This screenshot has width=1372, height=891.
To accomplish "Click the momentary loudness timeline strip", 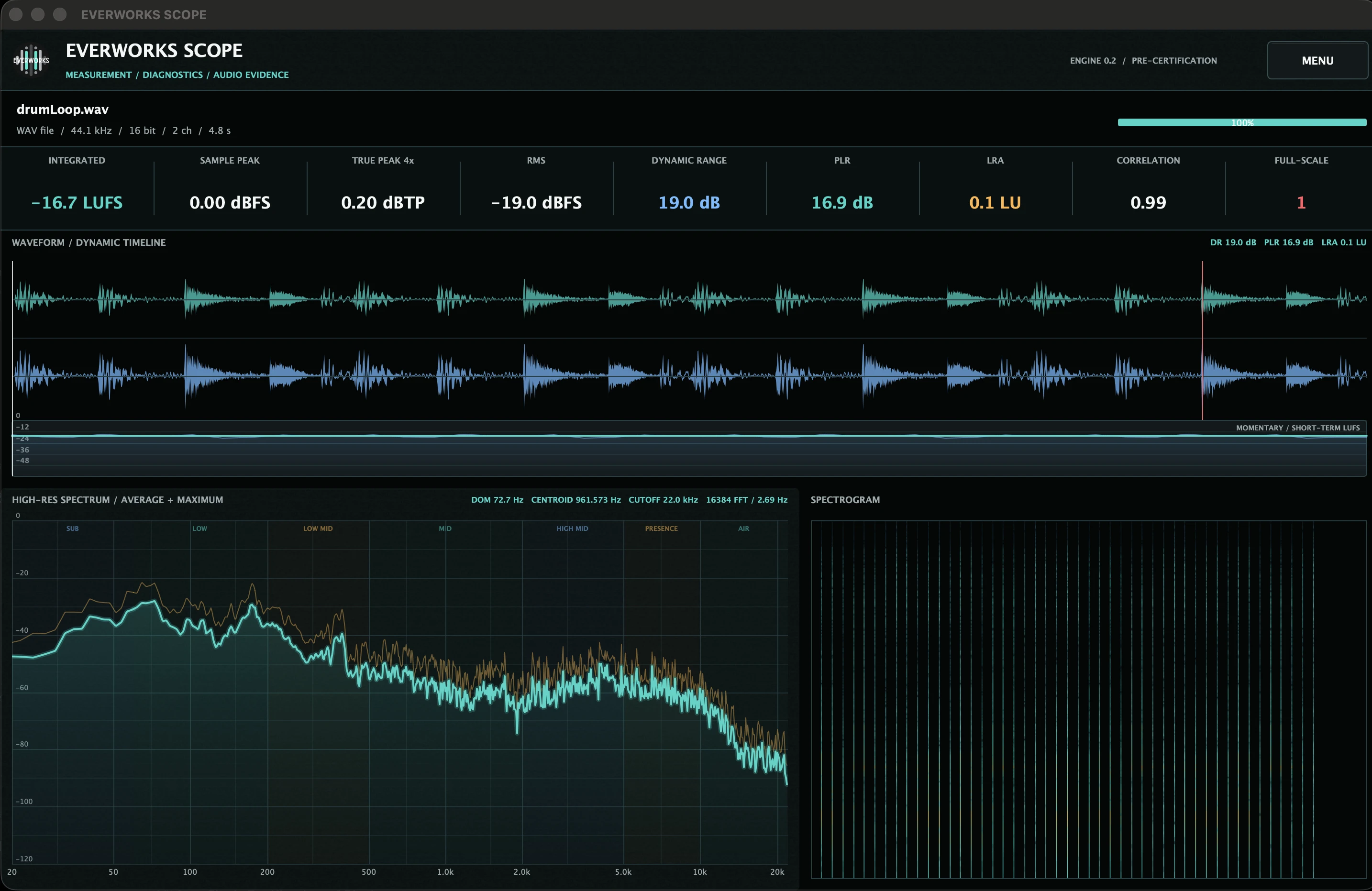I will click(689, 449).
